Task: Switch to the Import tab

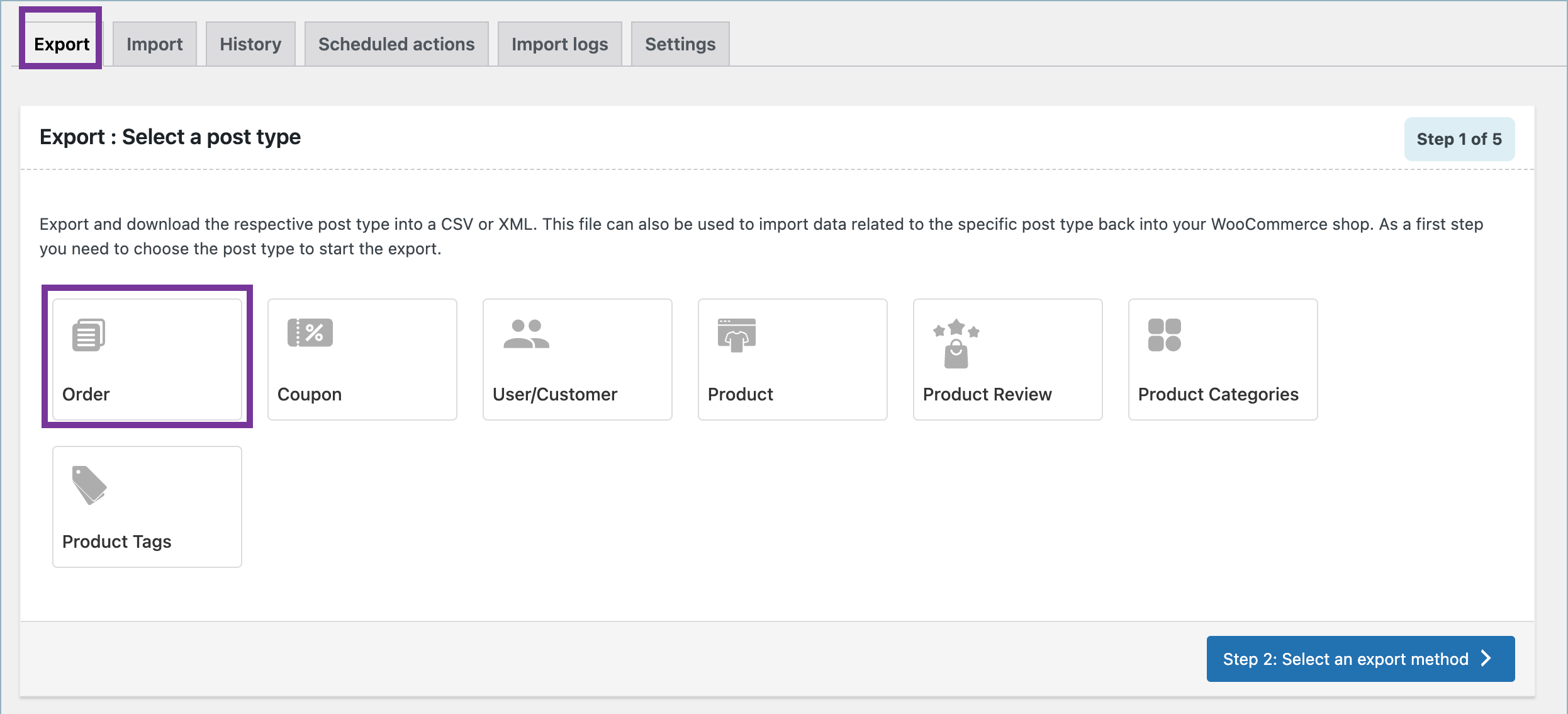Action: pyautogui.click(x=154, y=43)
